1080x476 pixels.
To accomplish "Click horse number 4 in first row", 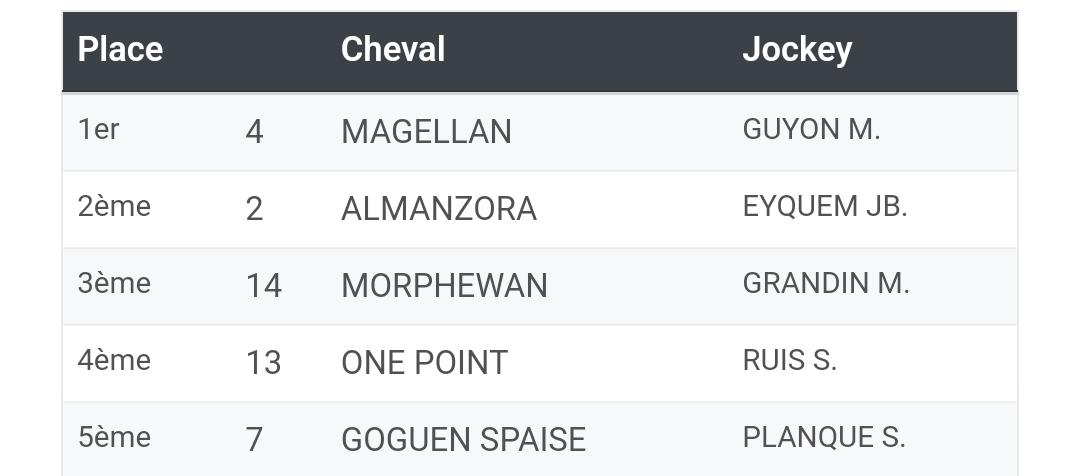I will [254, 132].
